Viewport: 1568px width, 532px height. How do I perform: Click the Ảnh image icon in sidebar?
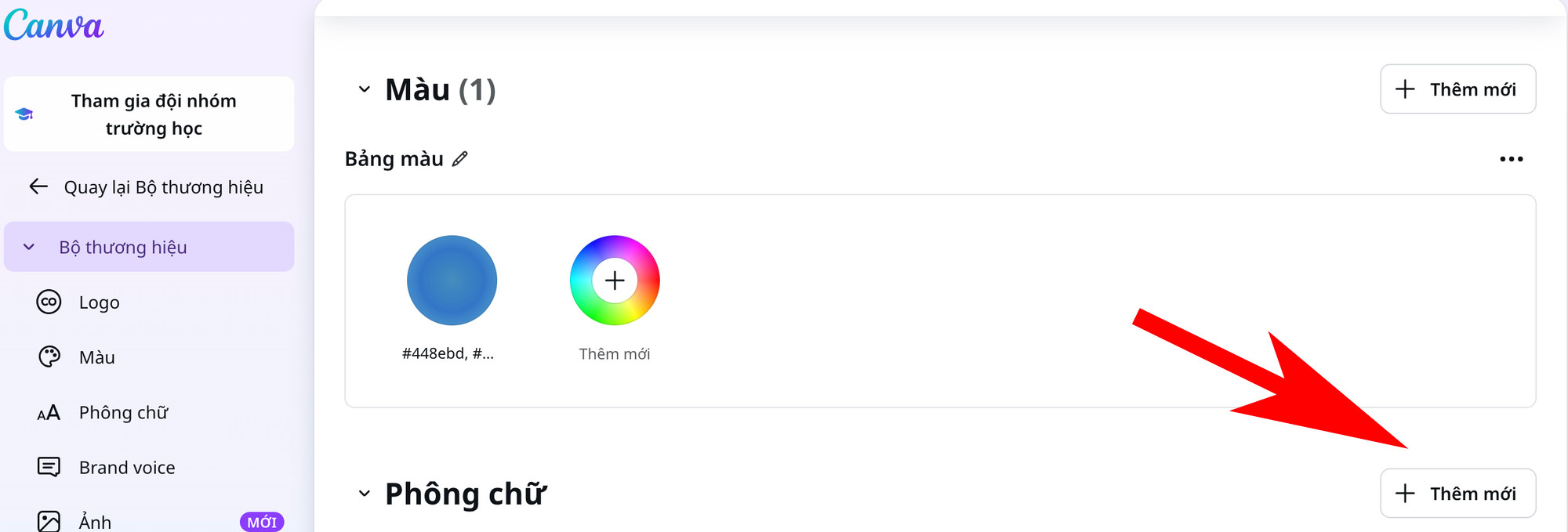point(49,521)
